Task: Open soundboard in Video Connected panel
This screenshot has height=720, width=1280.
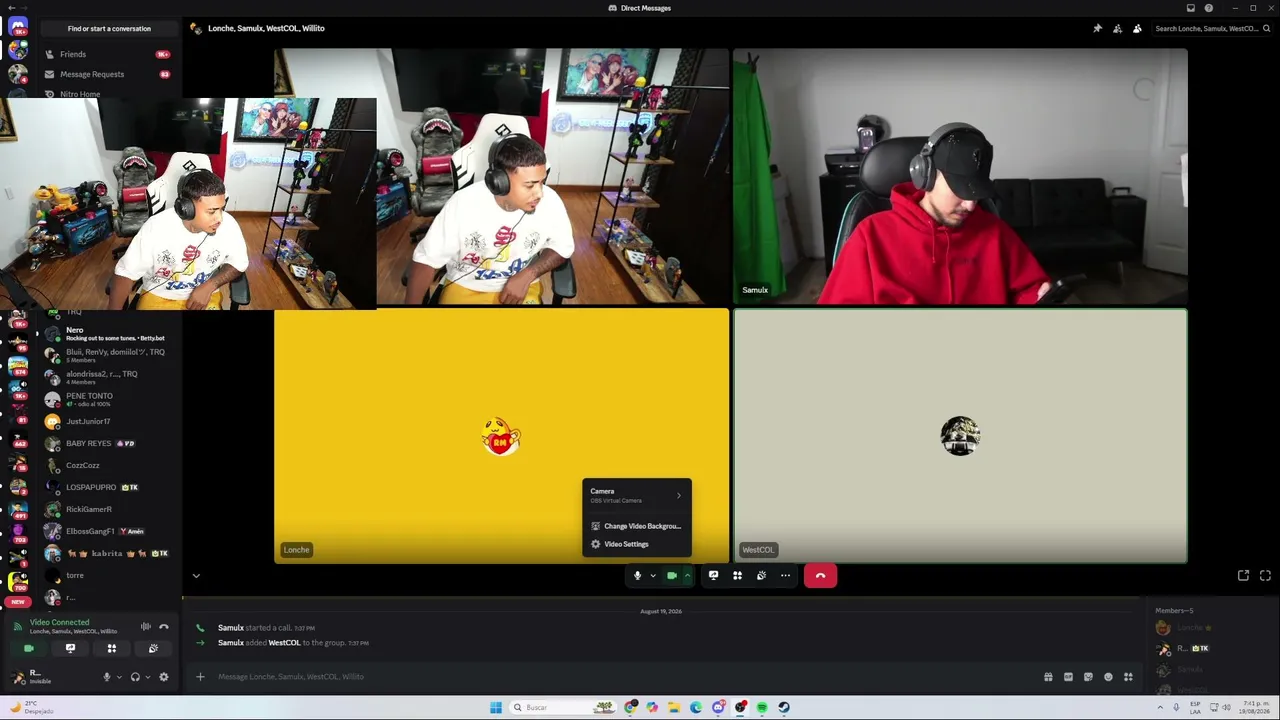Action: click(x=153, y=648)
